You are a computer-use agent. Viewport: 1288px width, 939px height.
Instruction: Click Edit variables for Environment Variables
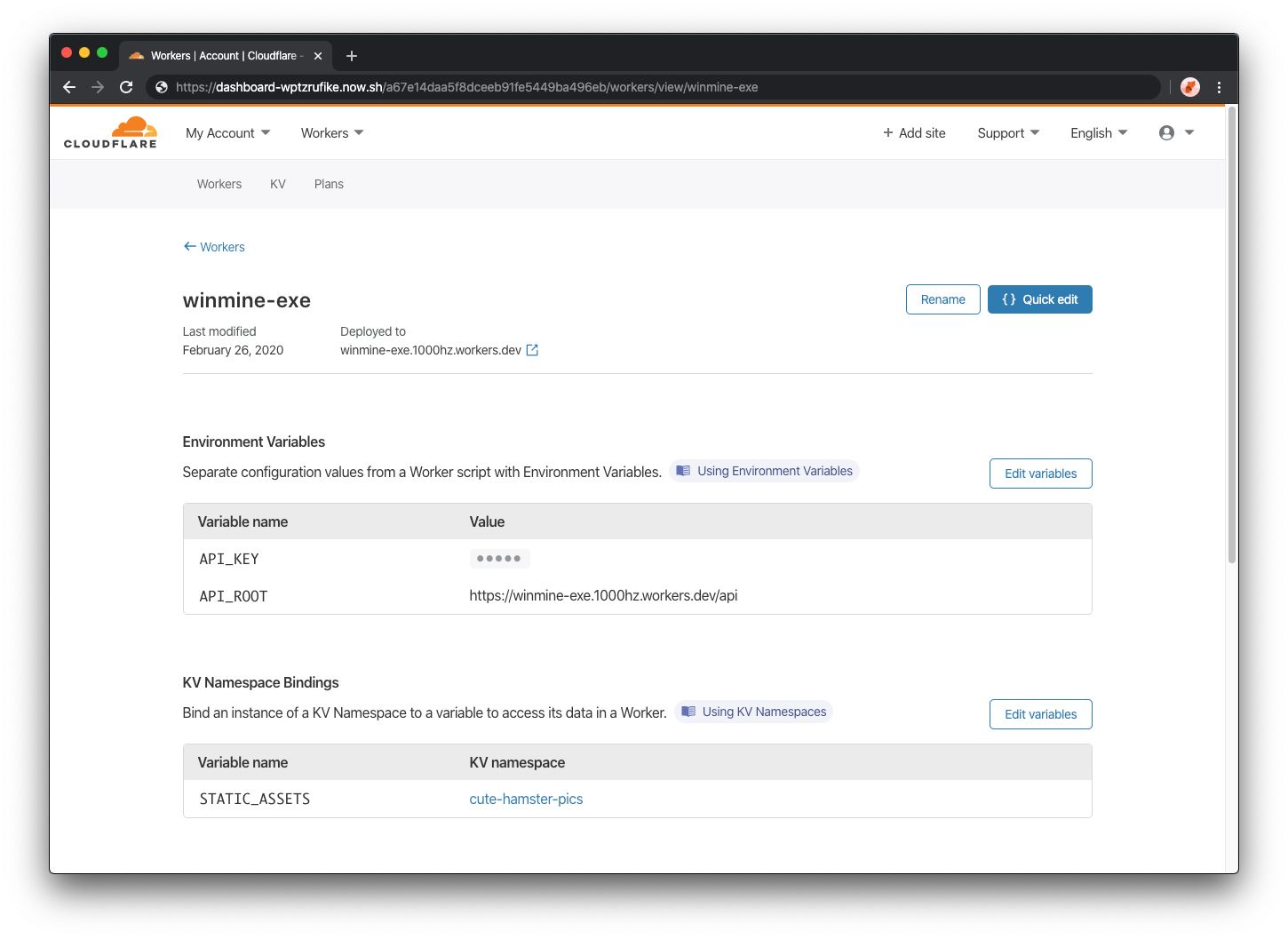click(x=1040, y=473)
